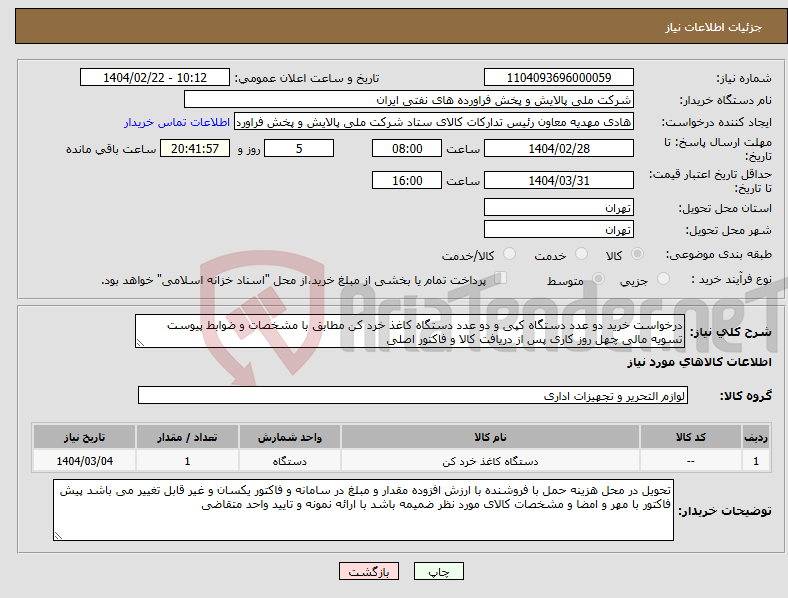The height and width of the screenshot is (598, 788).
Task: Click the تاریخ نیاز column header
Action: click(84, 437)
